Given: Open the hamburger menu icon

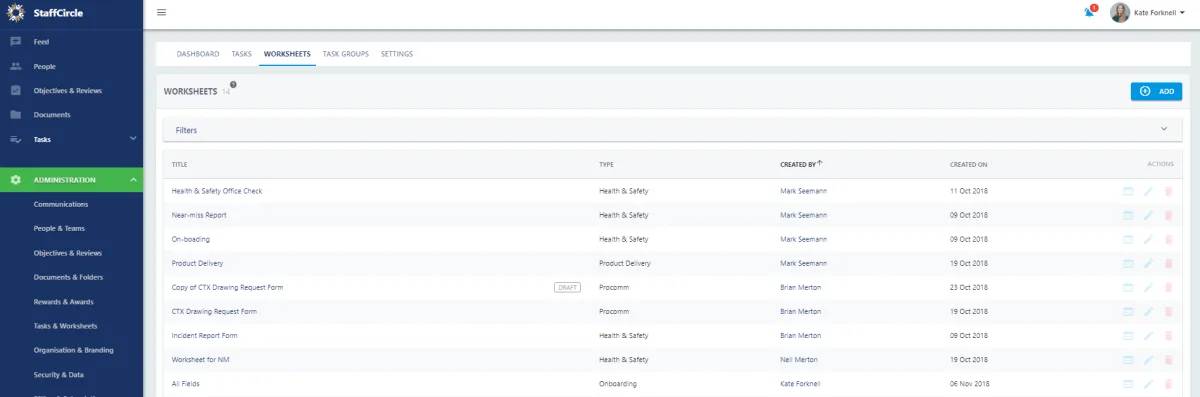Looking at the screenshot, I should 162,12.
